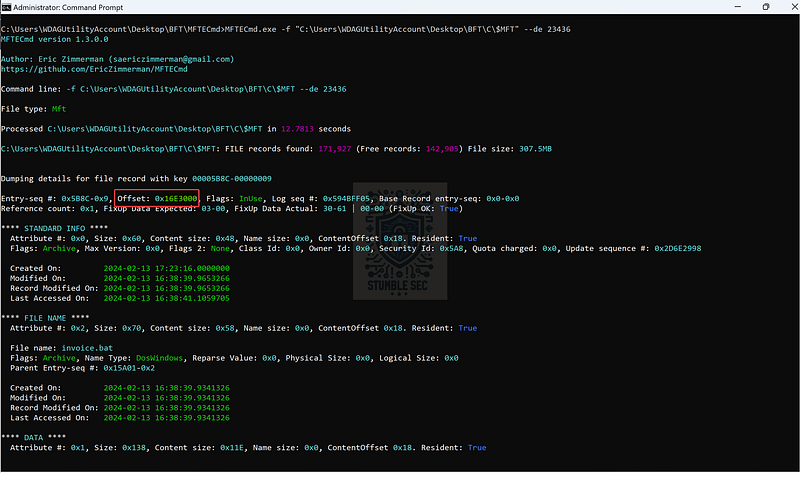This screenshot has height=482, width=800.
Task: Click the InUse flag value
Action: 251,198
